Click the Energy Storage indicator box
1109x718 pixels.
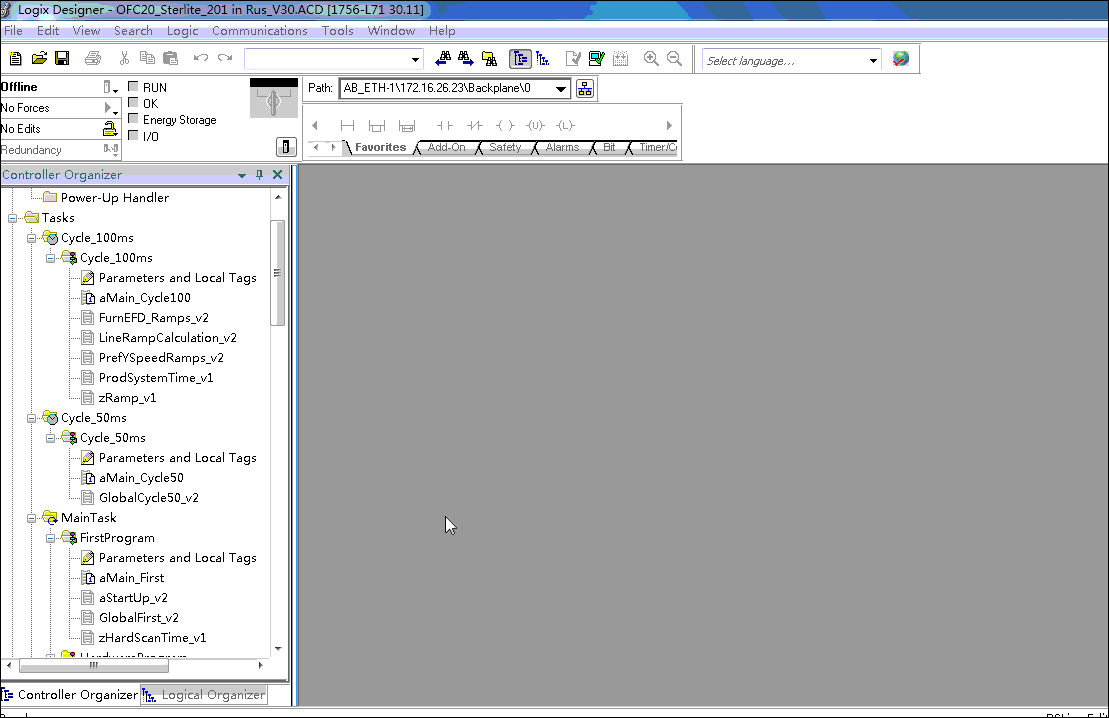[x=134, y=119]
